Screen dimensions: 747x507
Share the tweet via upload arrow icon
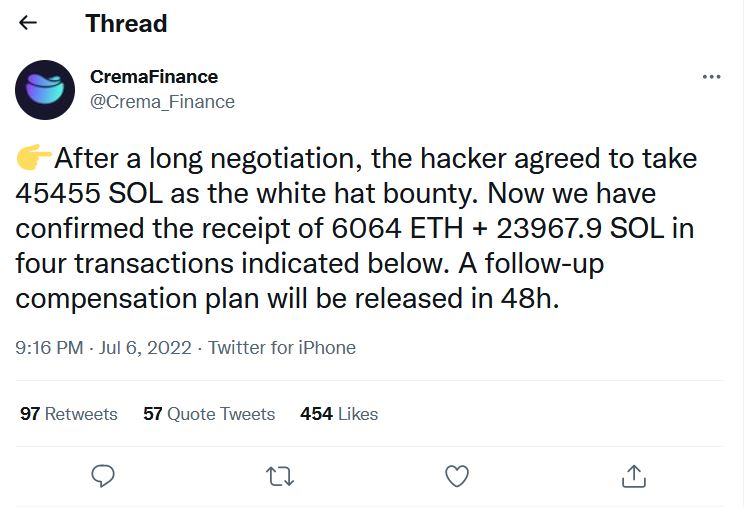tap(634, 476)
